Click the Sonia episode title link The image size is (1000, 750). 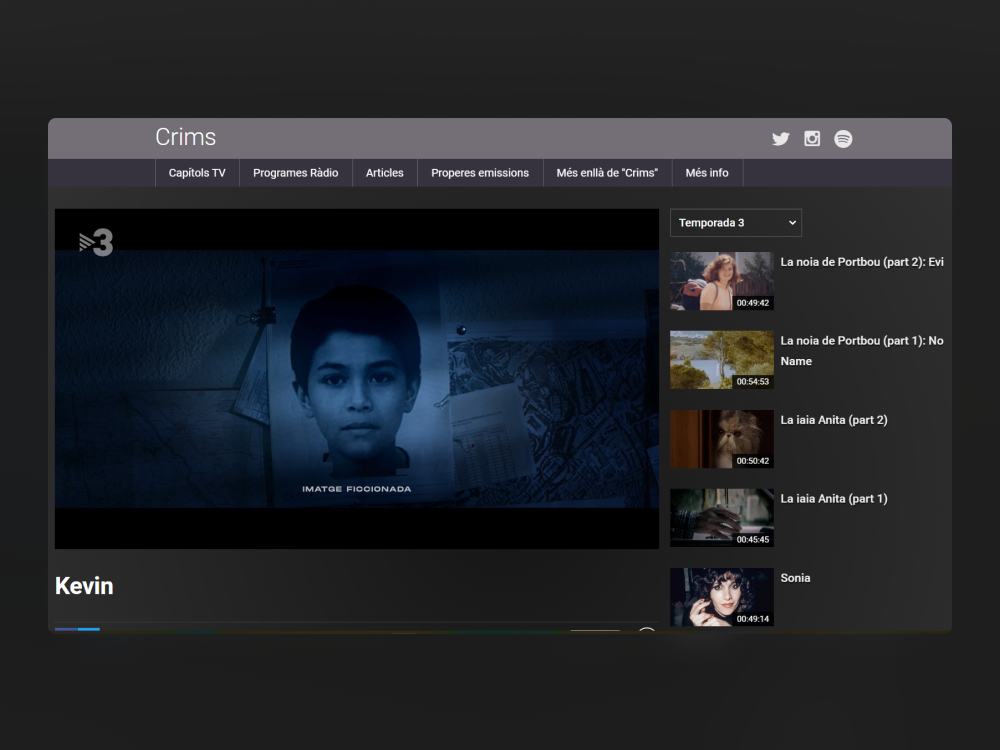coord(795,578)
